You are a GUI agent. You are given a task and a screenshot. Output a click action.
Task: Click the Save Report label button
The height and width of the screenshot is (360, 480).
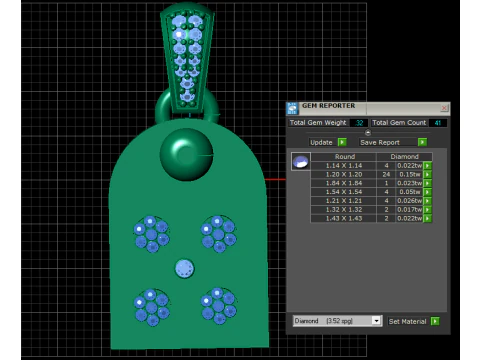(x=380, y=142)
